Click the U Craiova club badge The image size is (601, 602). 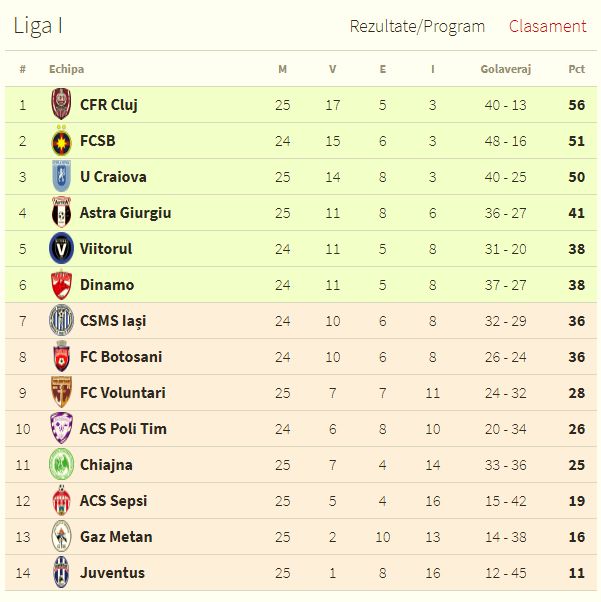point(61,177)
